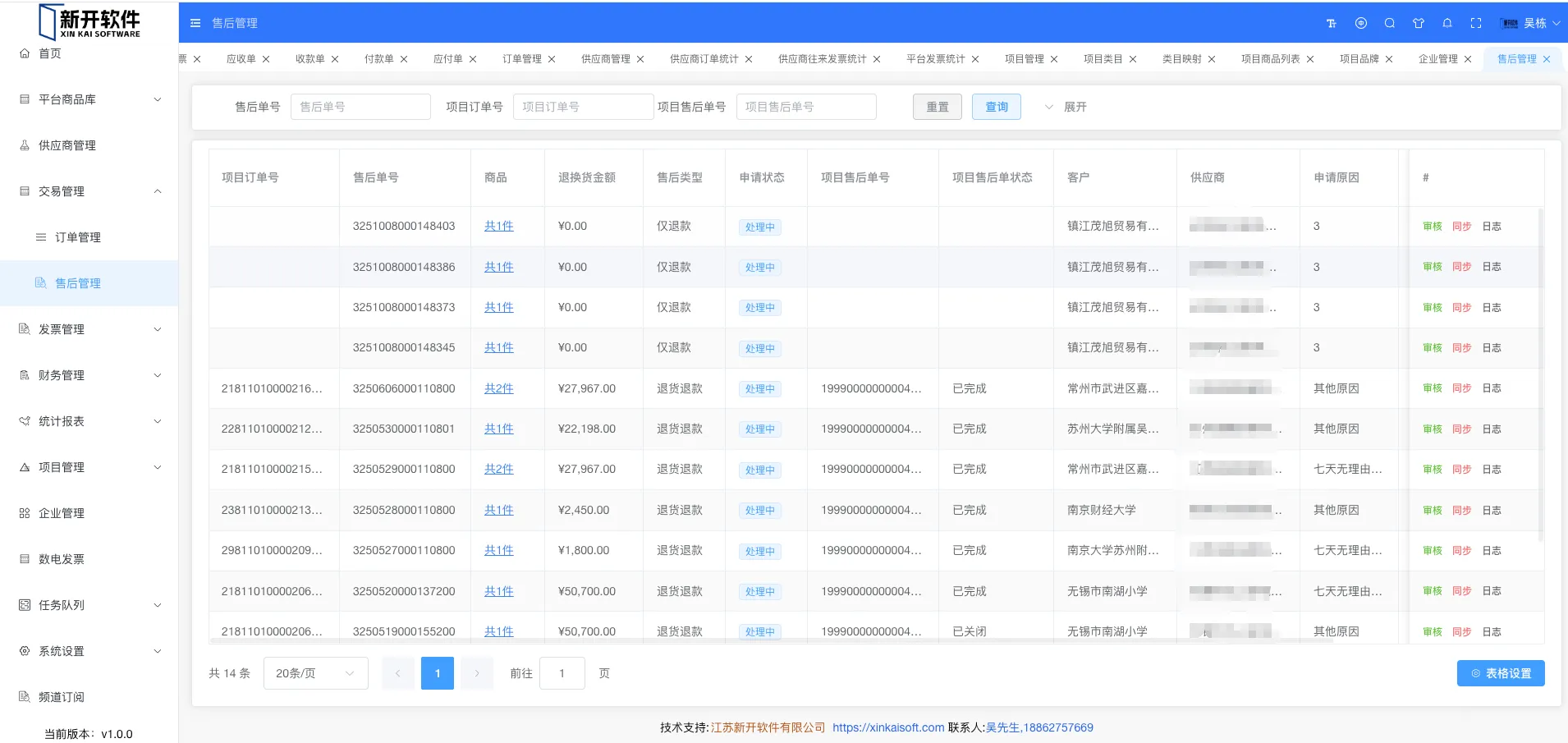
Task: Click the language switch icon
Action: coord(1361,23)
